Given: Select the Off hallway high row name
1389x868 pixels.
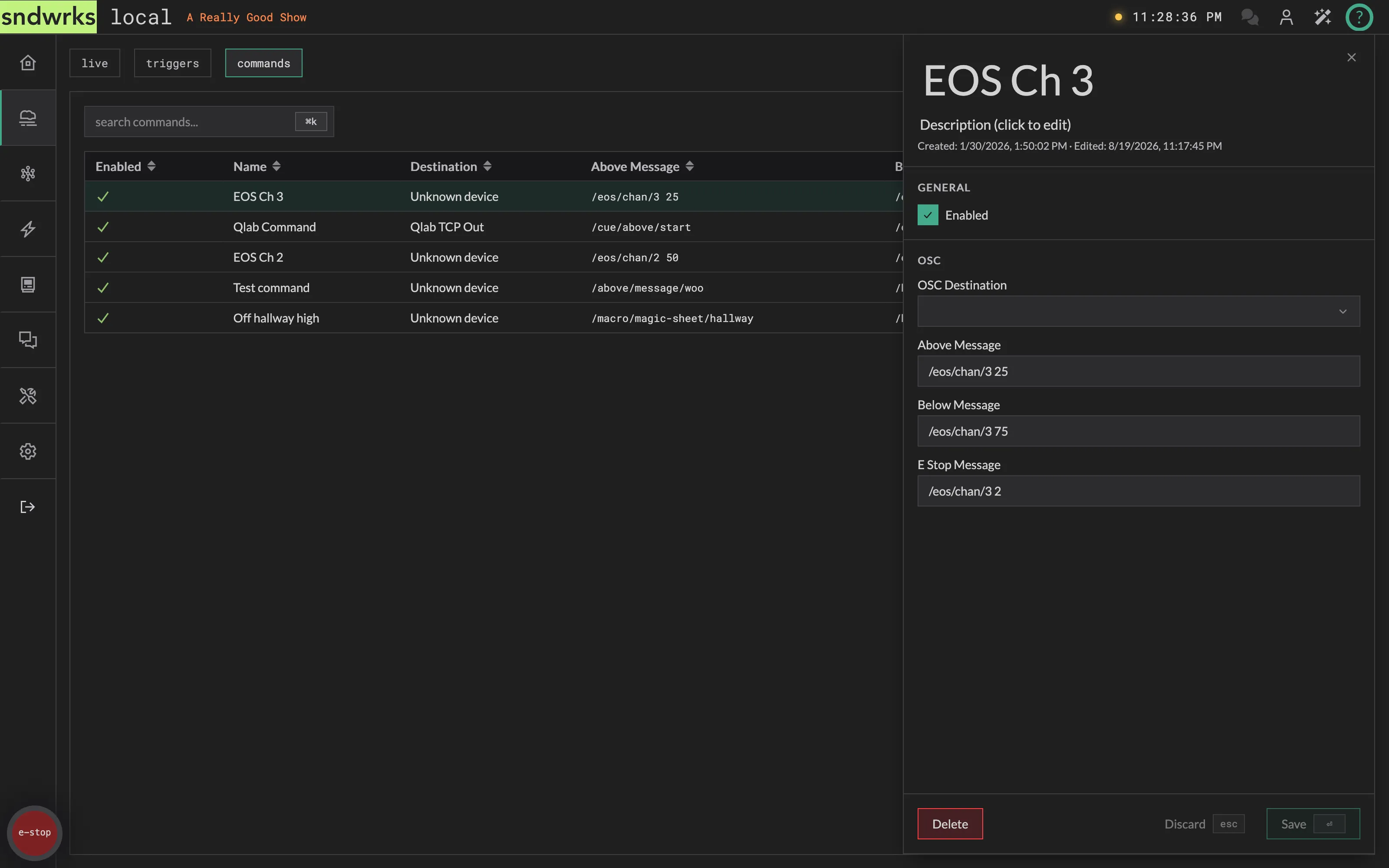Looking at the screenshot, I should 276,319.
